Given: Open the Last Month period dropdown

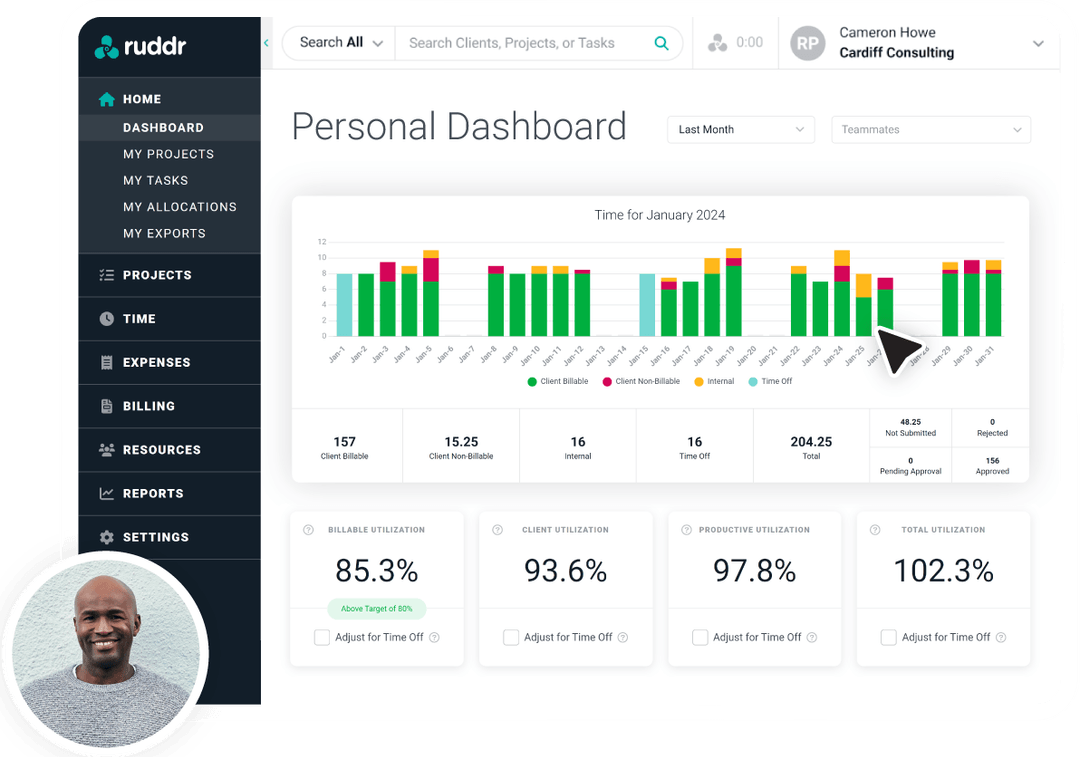Looking at the screenshot, I should click(x=740, y=129).
